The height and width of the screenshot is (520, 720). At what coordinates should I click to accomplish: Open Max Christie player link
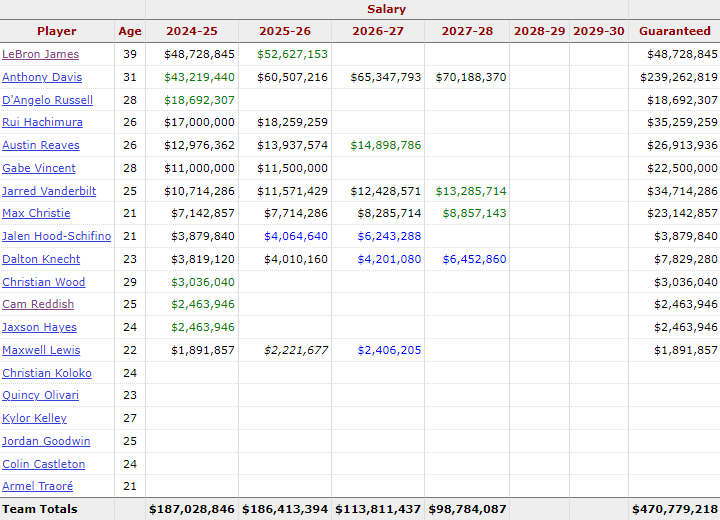(36, 213)
